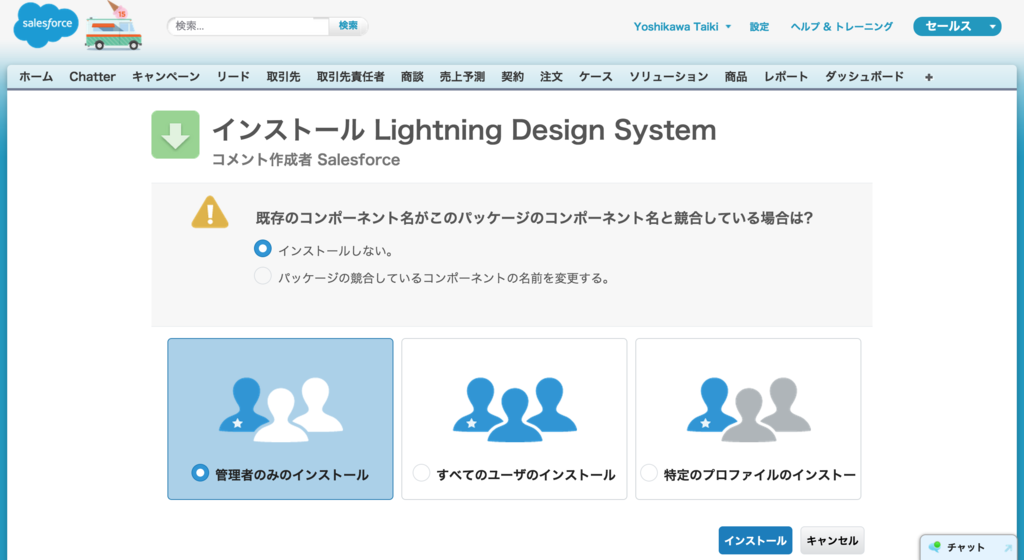Open the 売上予測 tab

462,77
